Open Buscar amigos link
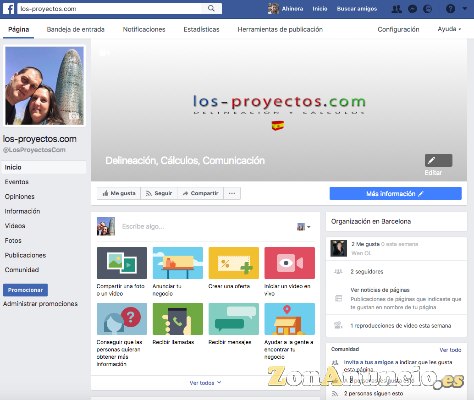Screen dimensions: 474x400 [357, 9]
